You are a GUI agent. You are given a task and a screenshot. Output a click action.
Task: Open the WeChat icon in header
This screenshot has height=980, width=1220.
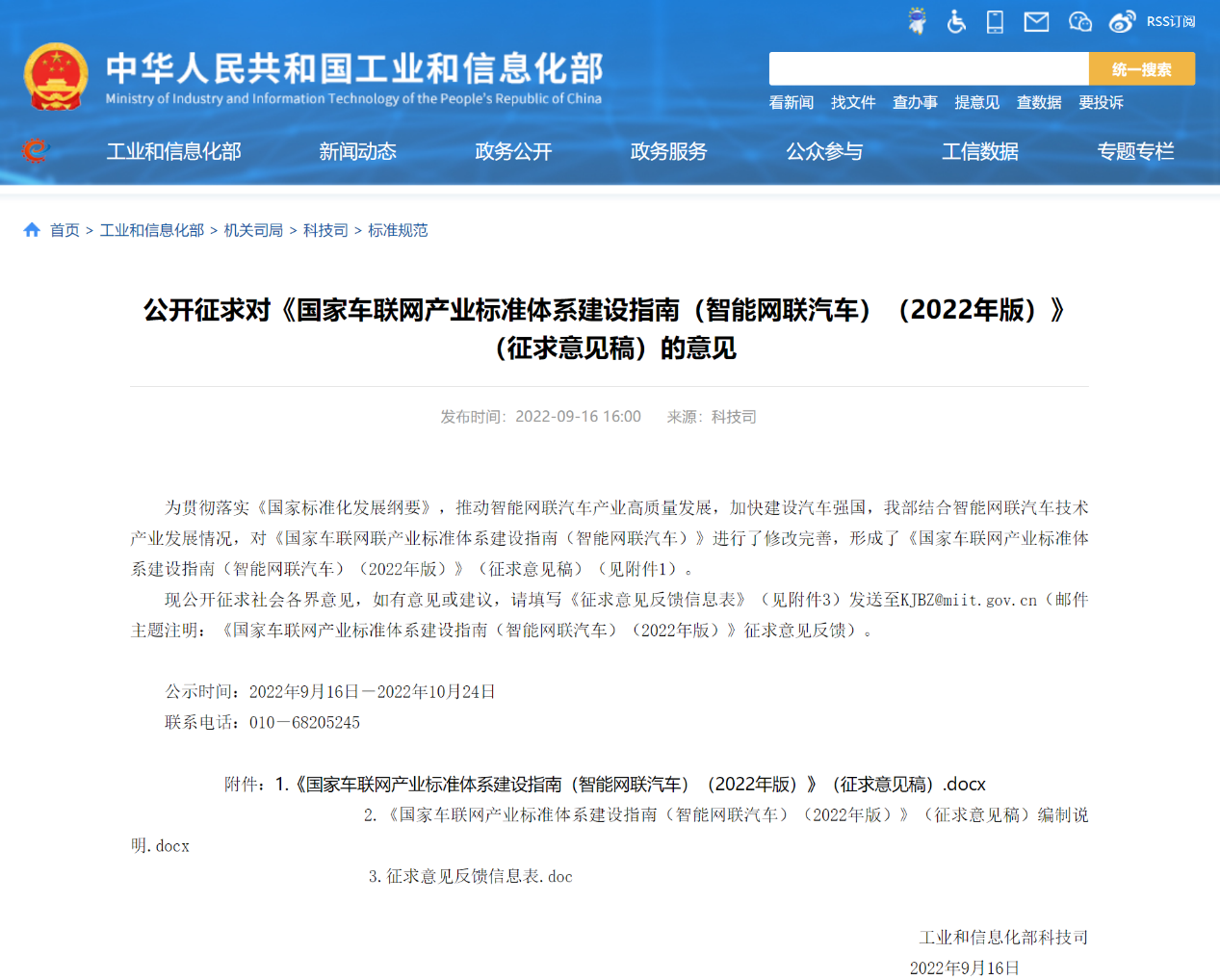coord(1080,21)
